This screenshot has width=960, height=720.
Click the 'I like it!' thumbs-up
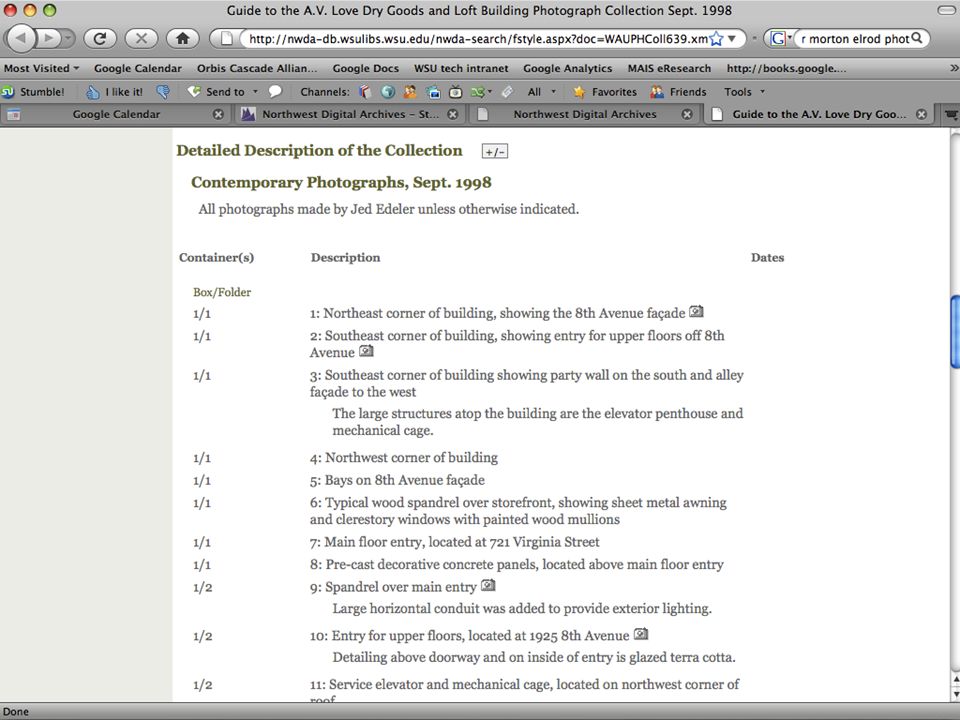pyautogui.click(x=114, y=92)
